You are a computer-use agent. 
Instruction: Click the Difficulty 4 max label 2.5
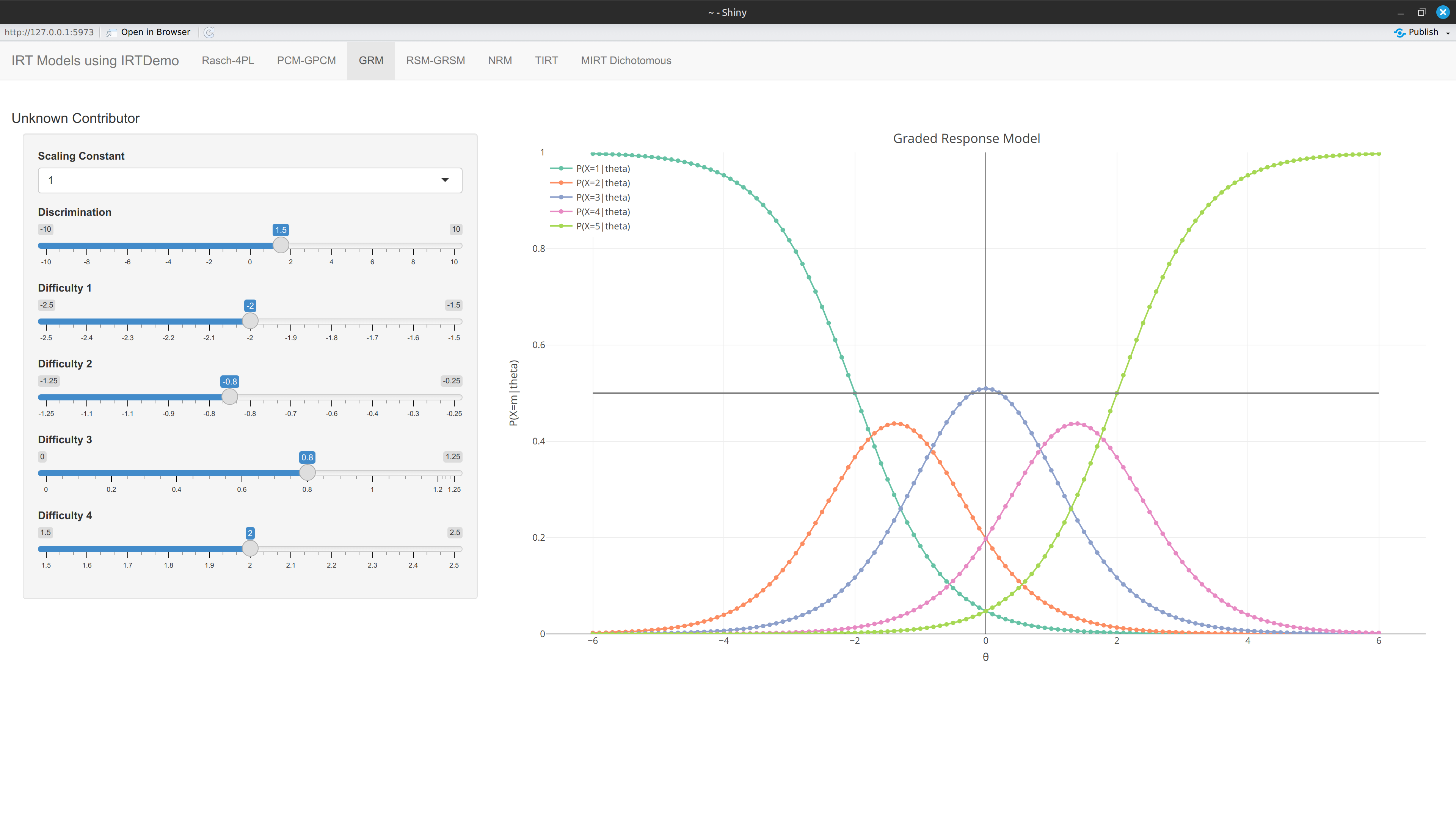tap(455, 532)
